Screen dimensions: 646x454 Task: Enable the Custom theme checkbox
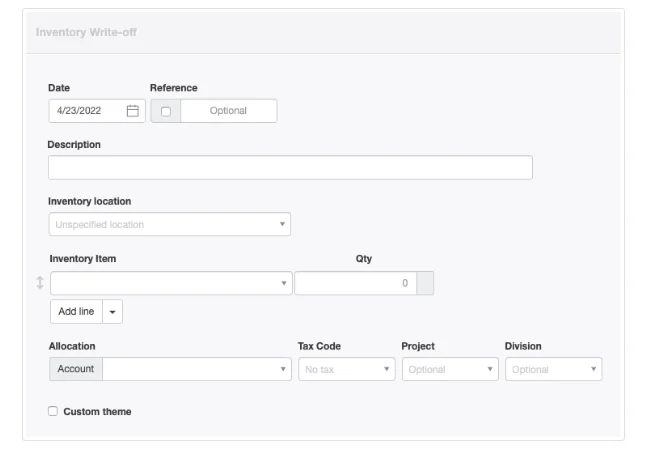click(x=53, y=411)
